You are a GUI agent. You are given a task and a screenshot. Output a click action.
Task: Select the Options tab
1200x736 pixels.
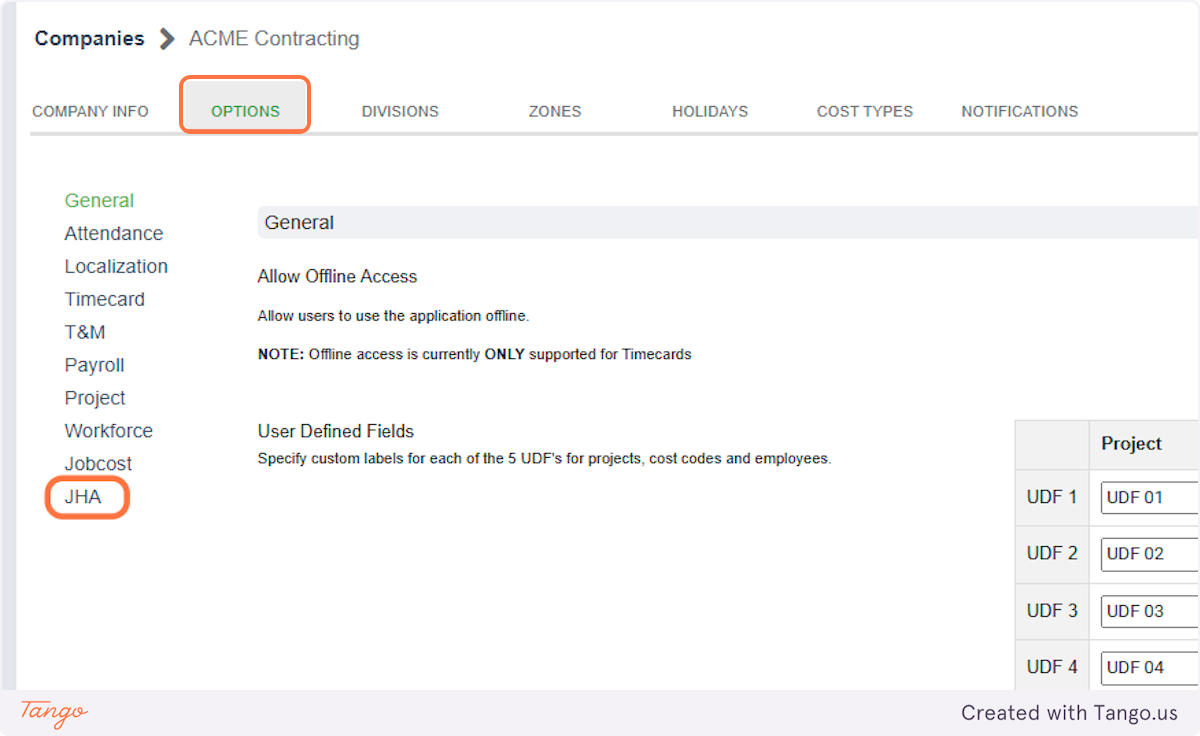tap(245, 111)
